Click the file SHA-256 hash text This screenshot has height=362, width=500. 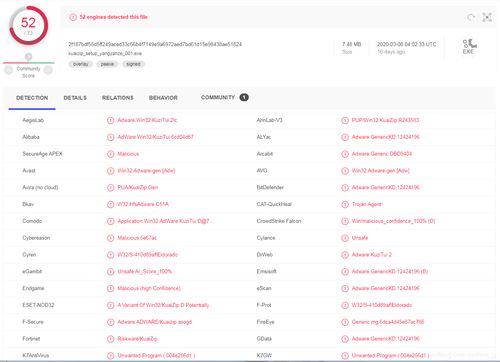click(x=155, y=44)
